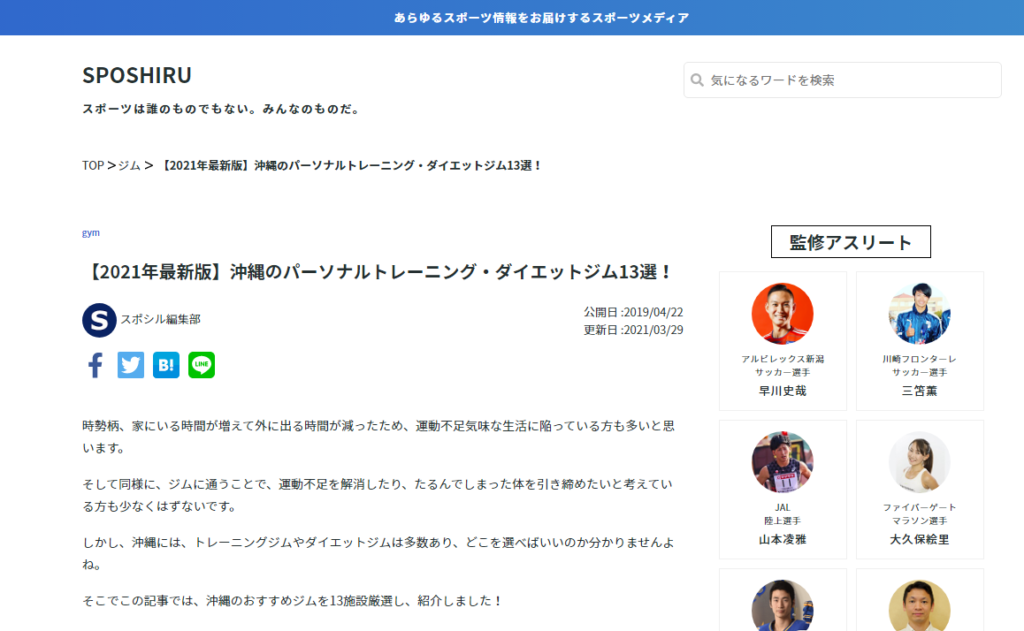Viewport: 1024px width, 631px height.
Task: Open 三笘薫's athlete photo
Action: (x=920, y=314)
